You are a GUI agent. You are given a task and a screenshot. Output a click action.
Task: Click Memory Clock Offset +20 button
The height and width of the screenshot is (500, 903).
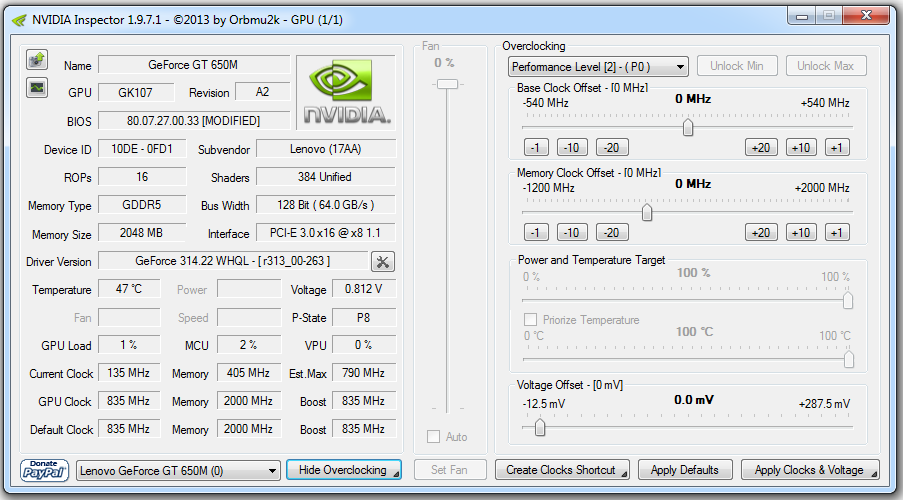pyautogui.click(x=761, y=233)
